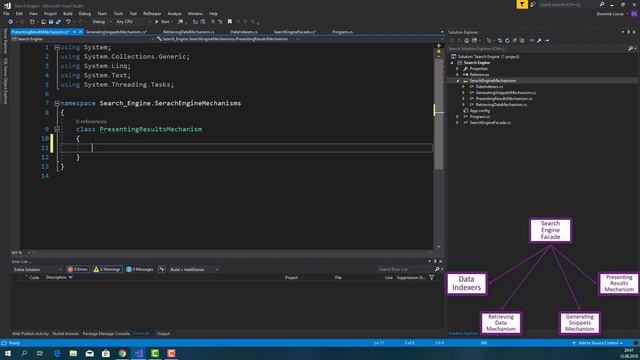640x360 pixels.
Task: Click the Navigate Backward icon in the toolbar
Action: click(10, 22)
